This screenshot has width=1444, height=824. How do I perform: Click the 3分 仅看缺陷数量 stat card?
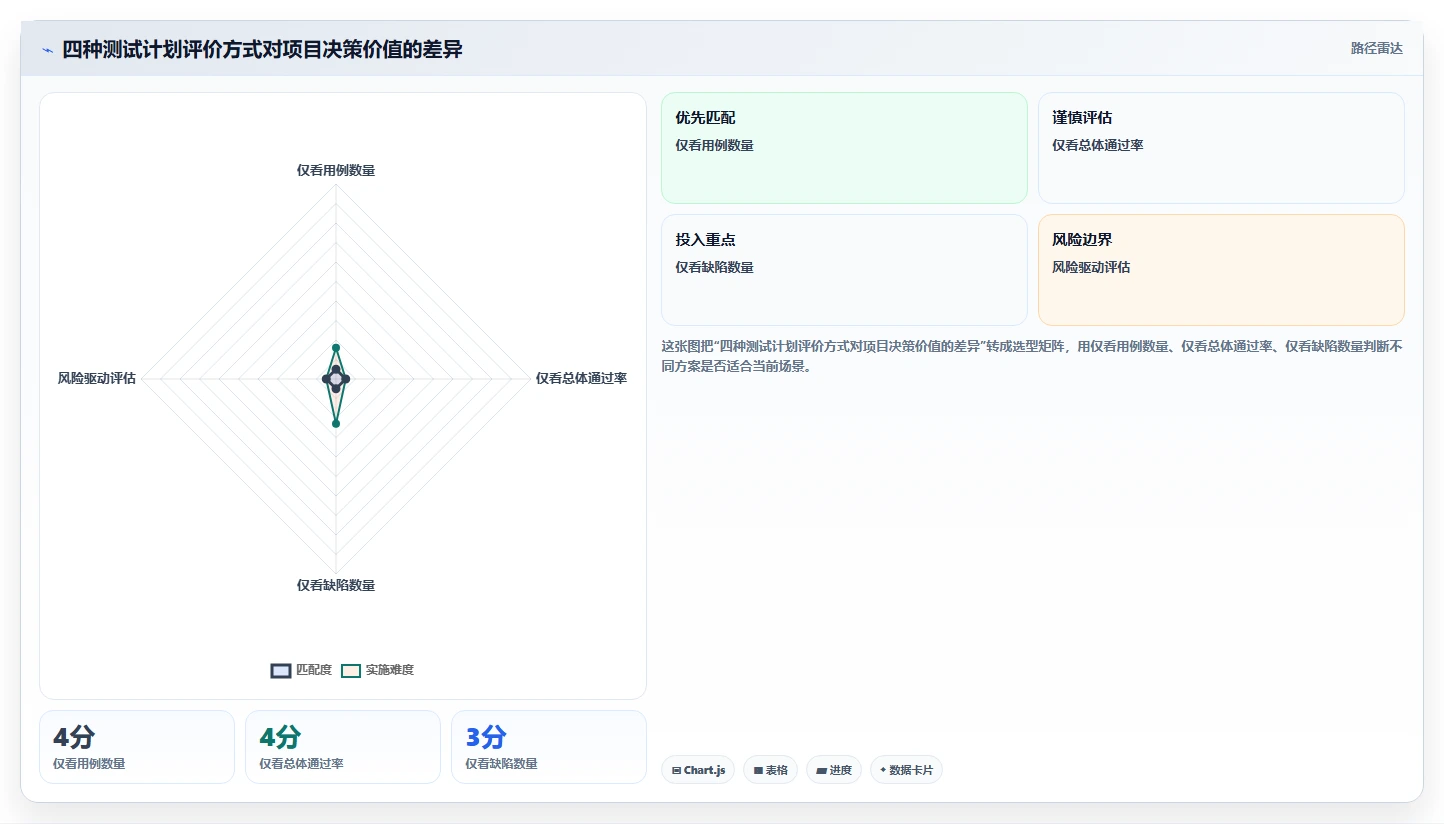(x=549, y=747)
